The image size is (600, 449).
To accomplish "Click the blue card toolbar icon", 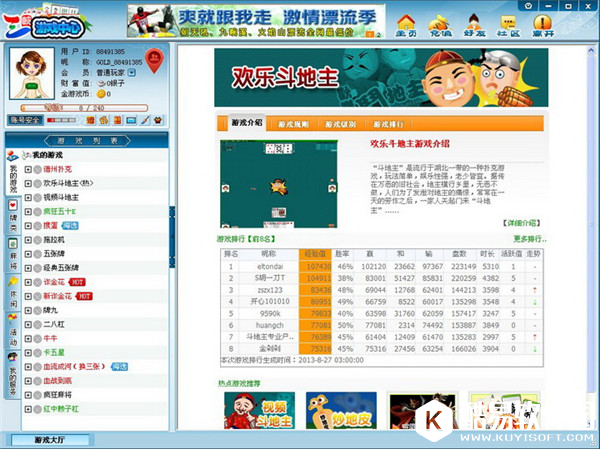I will (x=131, y=120).
